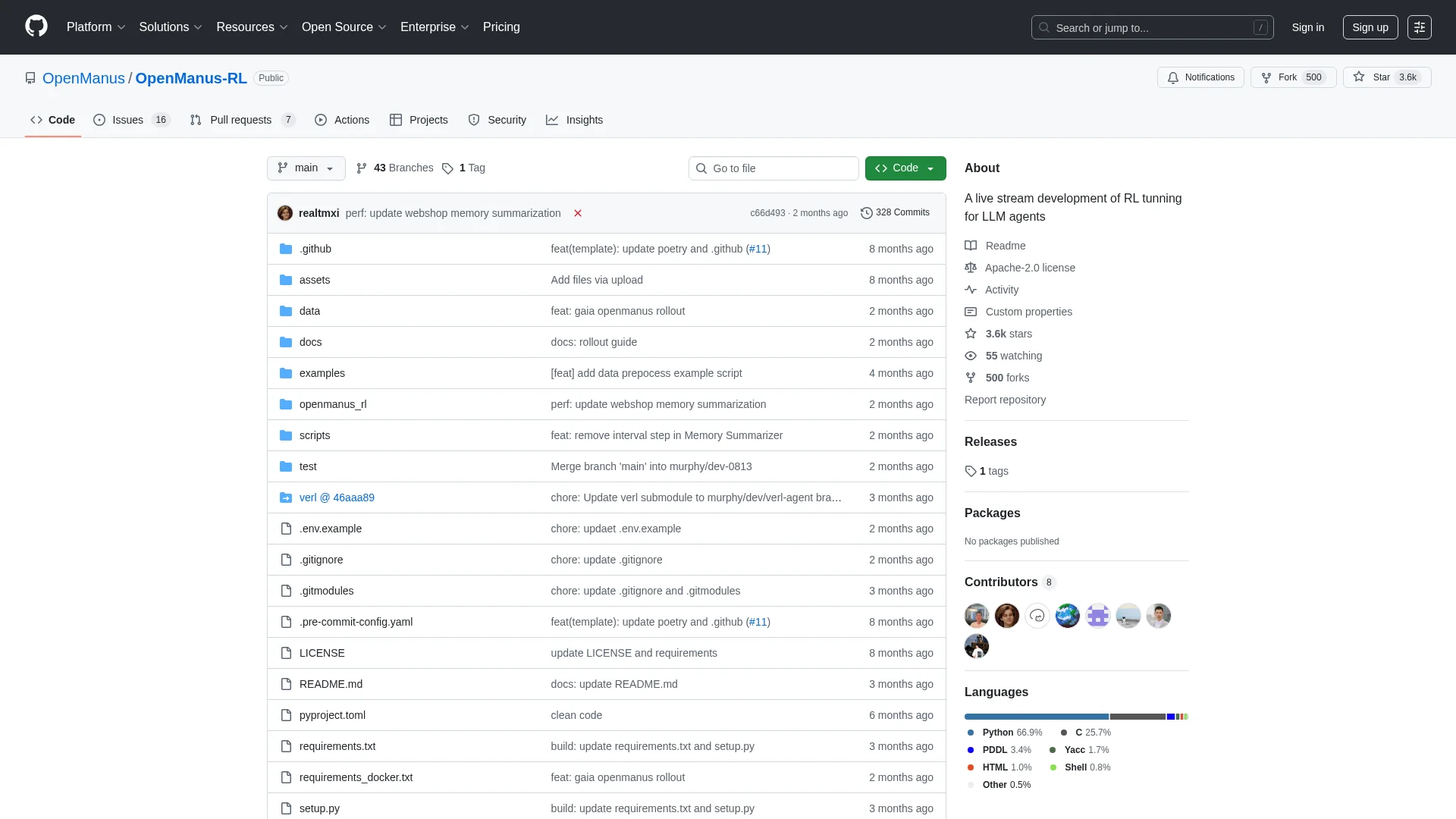Open the Pull requests tab
The width and height of the screenshot is (1456, 819).
point(241,120)
